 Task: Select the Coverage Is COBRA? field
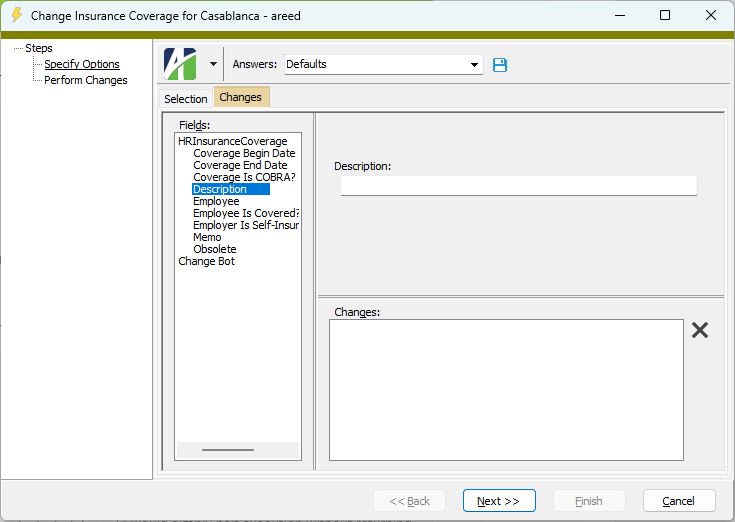point(244,177)
